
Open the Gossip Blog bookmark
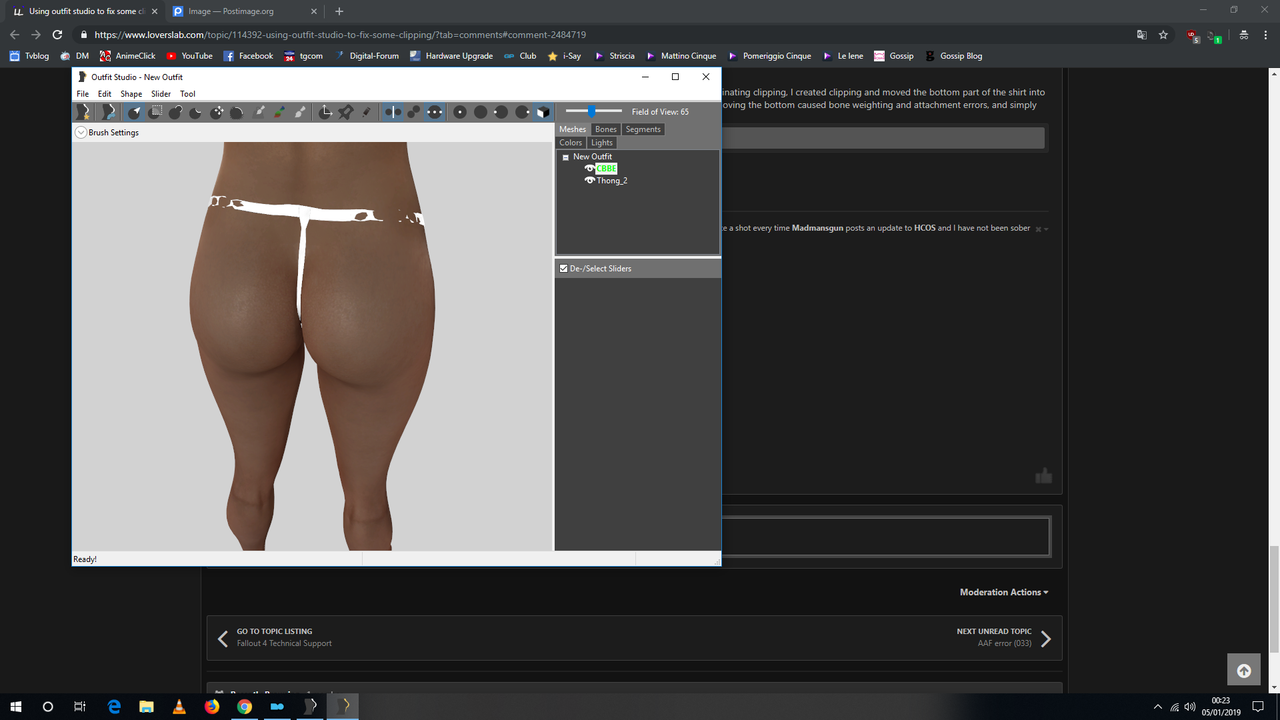point(953,56)
